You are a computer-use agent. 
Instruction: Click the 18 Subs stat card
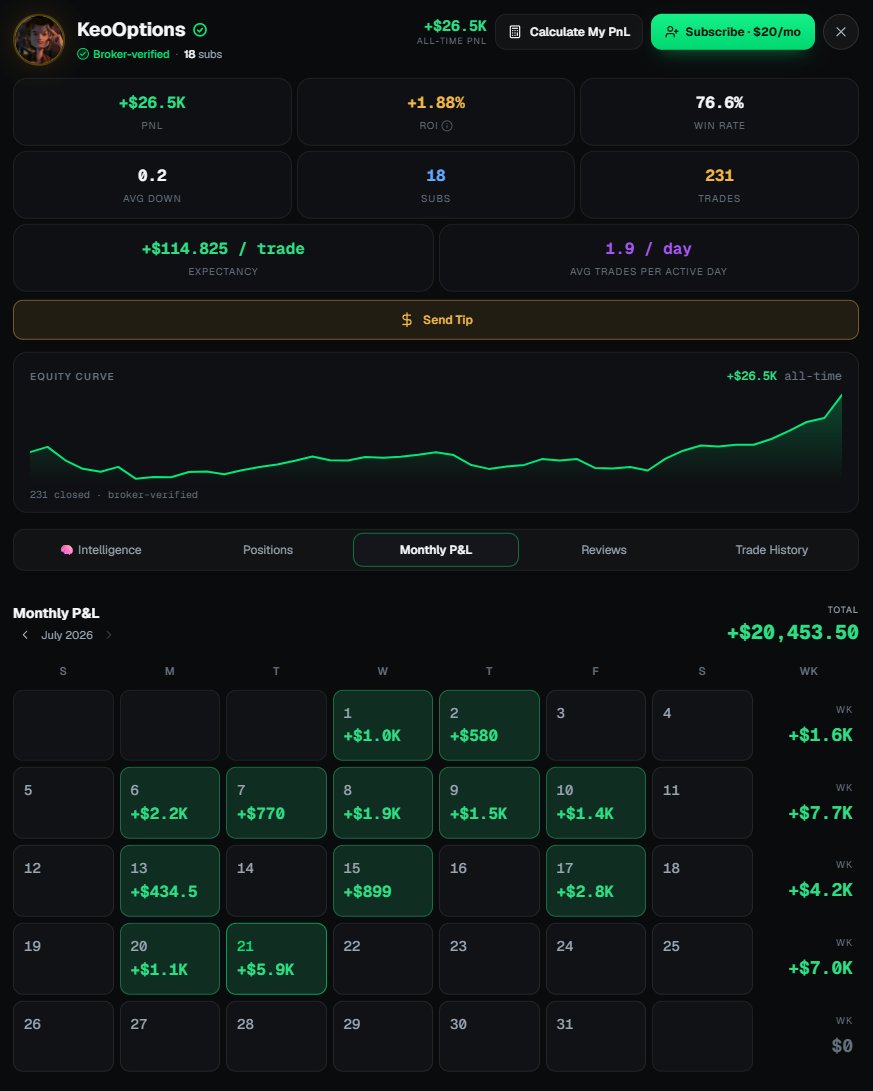[435, 185]
